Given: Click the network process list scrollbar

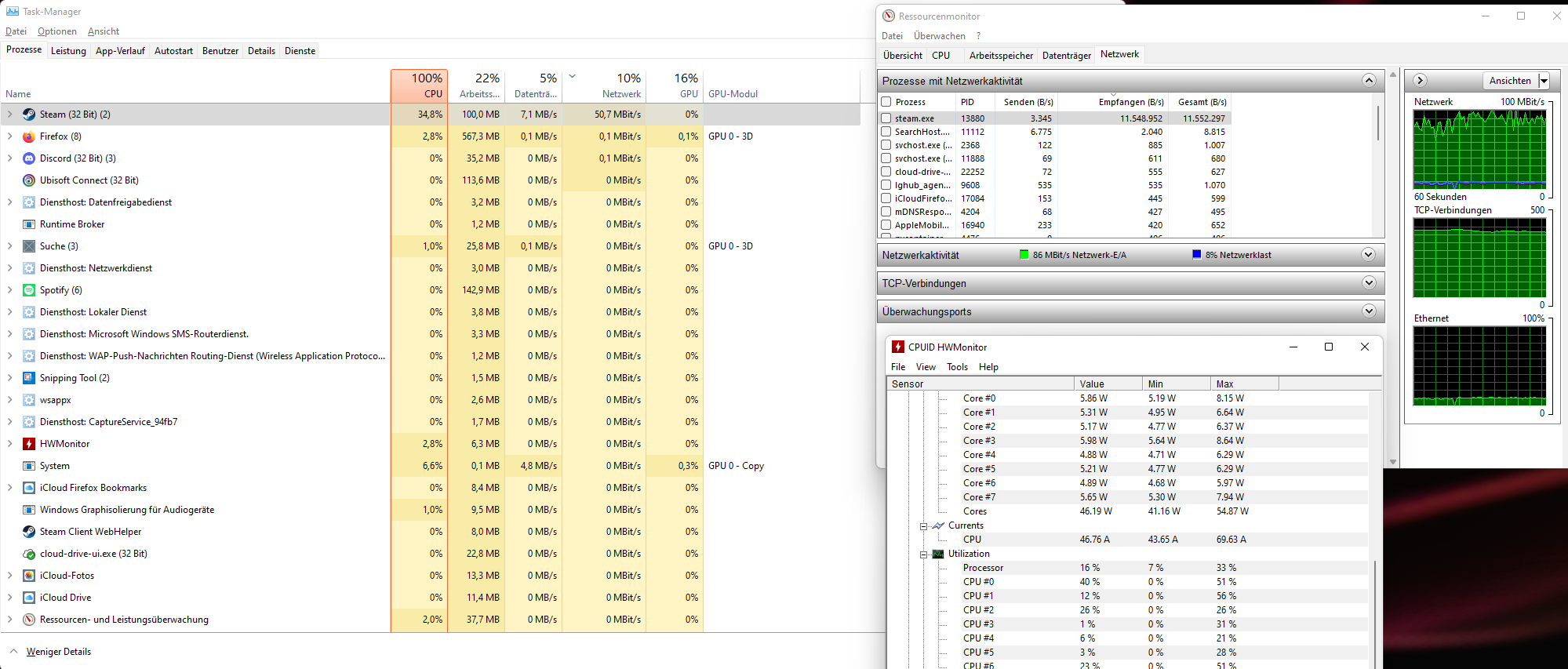Looking at the screenshot, I should (x=1378, y=123).
